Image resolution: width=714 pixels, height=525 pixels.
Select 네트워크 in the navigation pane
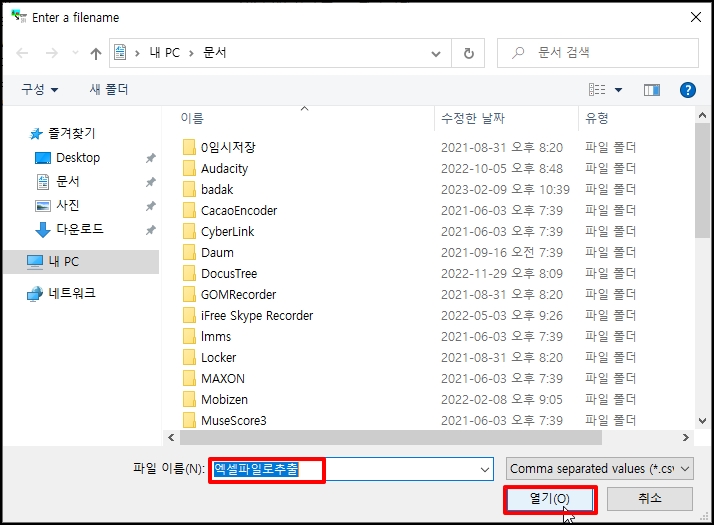coord(72,293)
